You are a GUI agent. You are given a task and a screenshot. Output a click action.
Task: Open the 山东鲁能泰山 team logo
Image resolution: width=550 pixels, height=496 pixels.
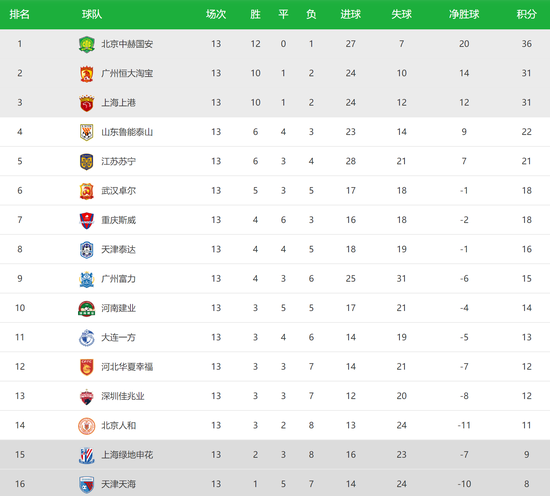(86, 132)
